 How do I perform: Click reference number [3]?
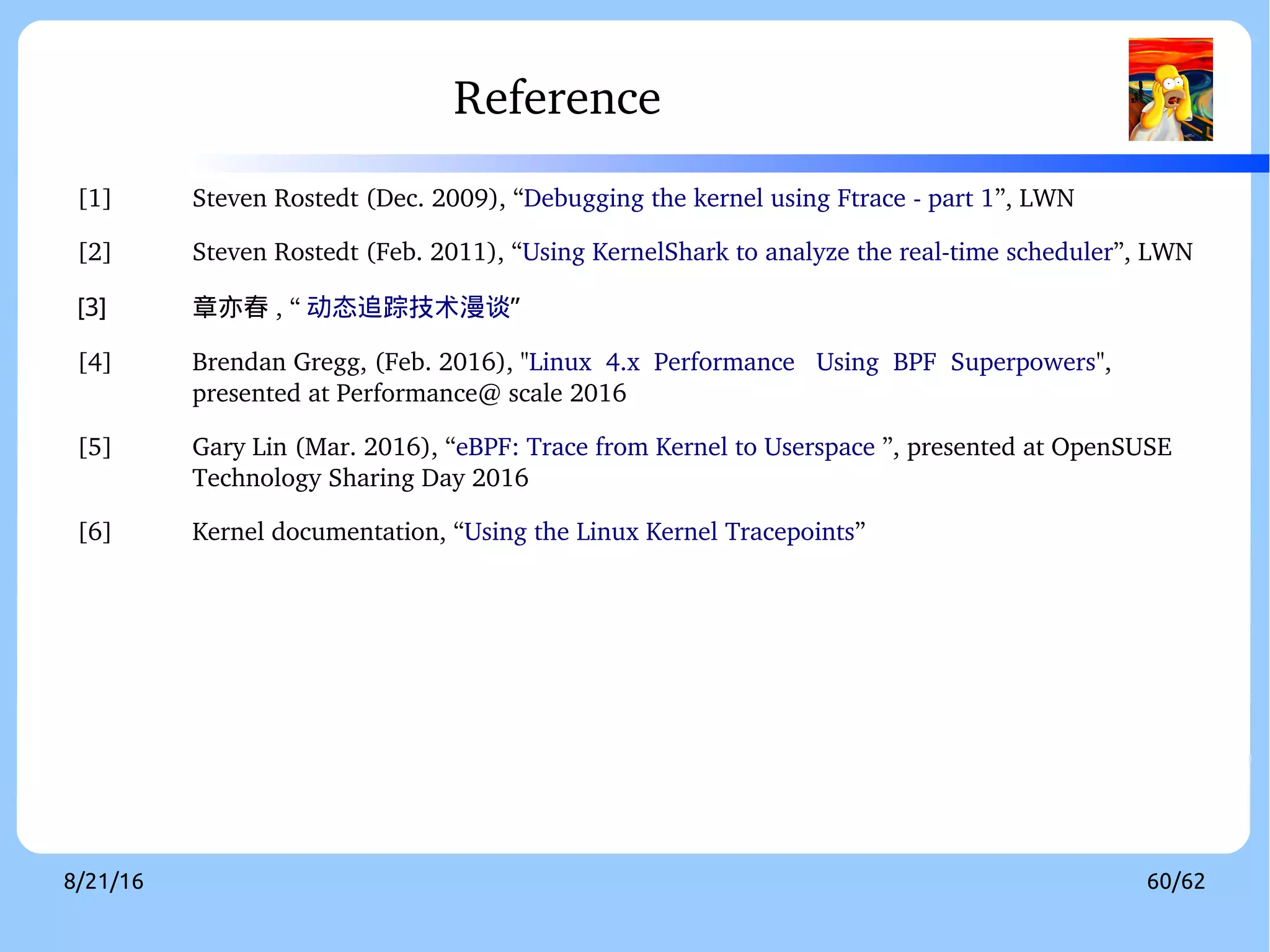92,308
